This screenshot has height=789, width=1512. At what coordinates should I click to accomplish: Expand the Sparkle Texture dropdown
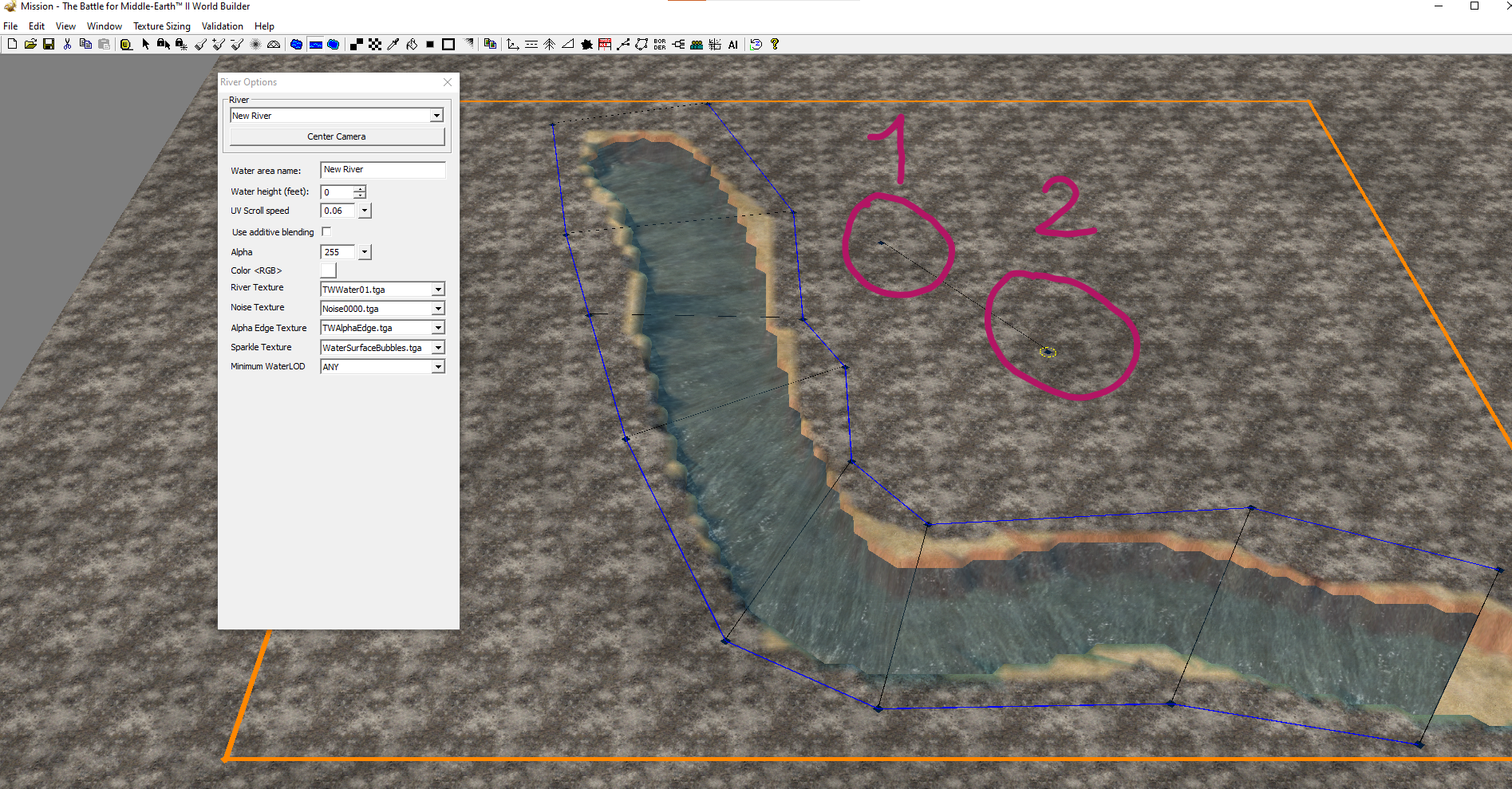(438, 348)
